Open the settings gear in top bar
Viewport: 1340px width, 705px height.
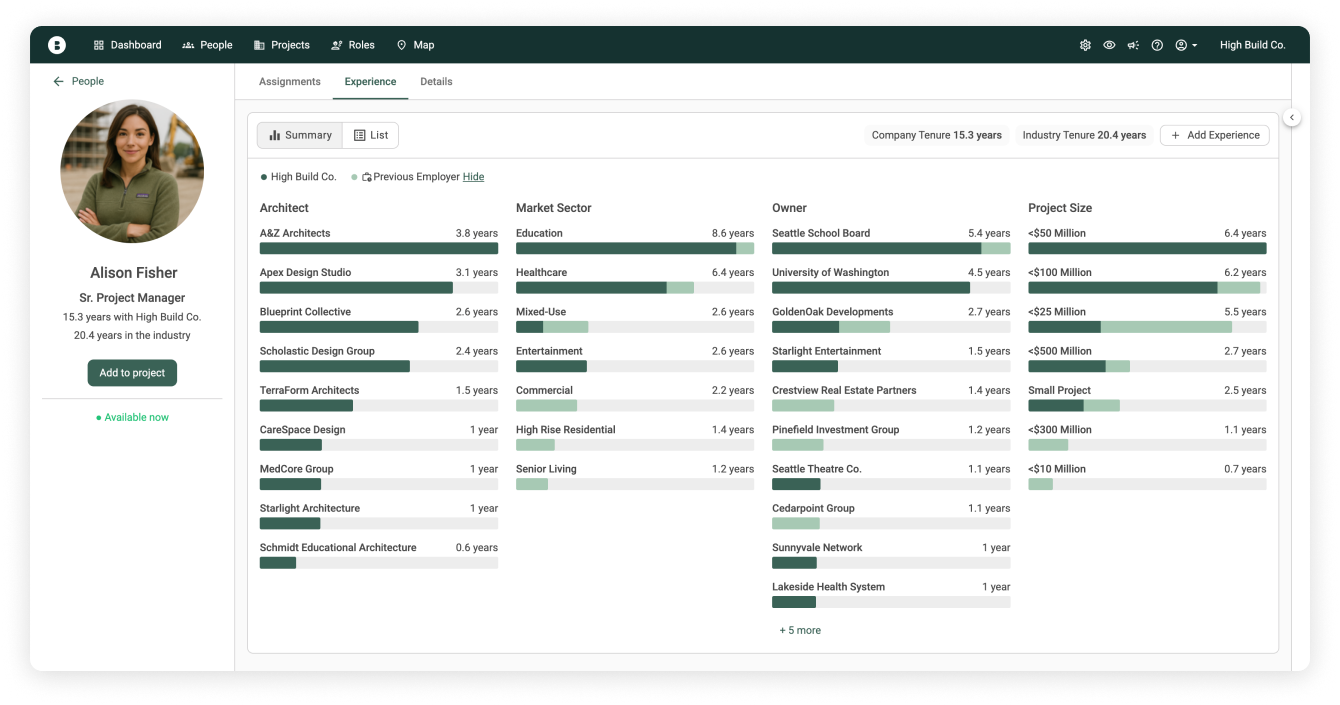(1085, 45)
